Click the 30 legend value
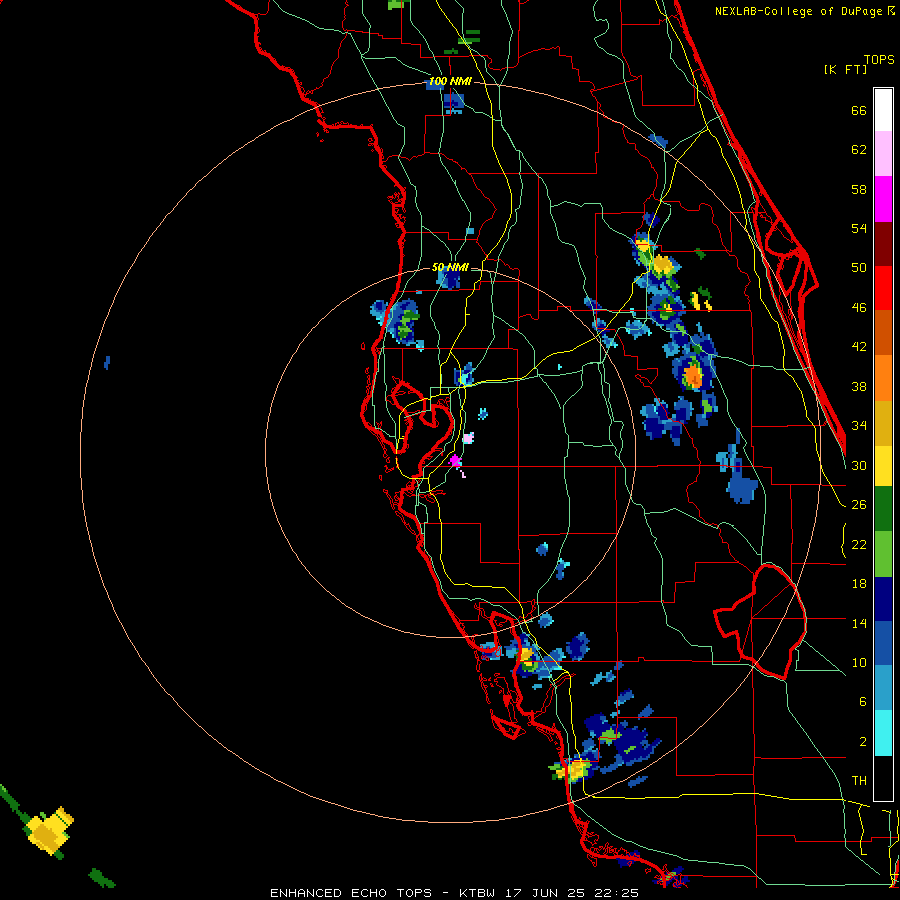Screen dimensions: 900x900 coord(859,465)
